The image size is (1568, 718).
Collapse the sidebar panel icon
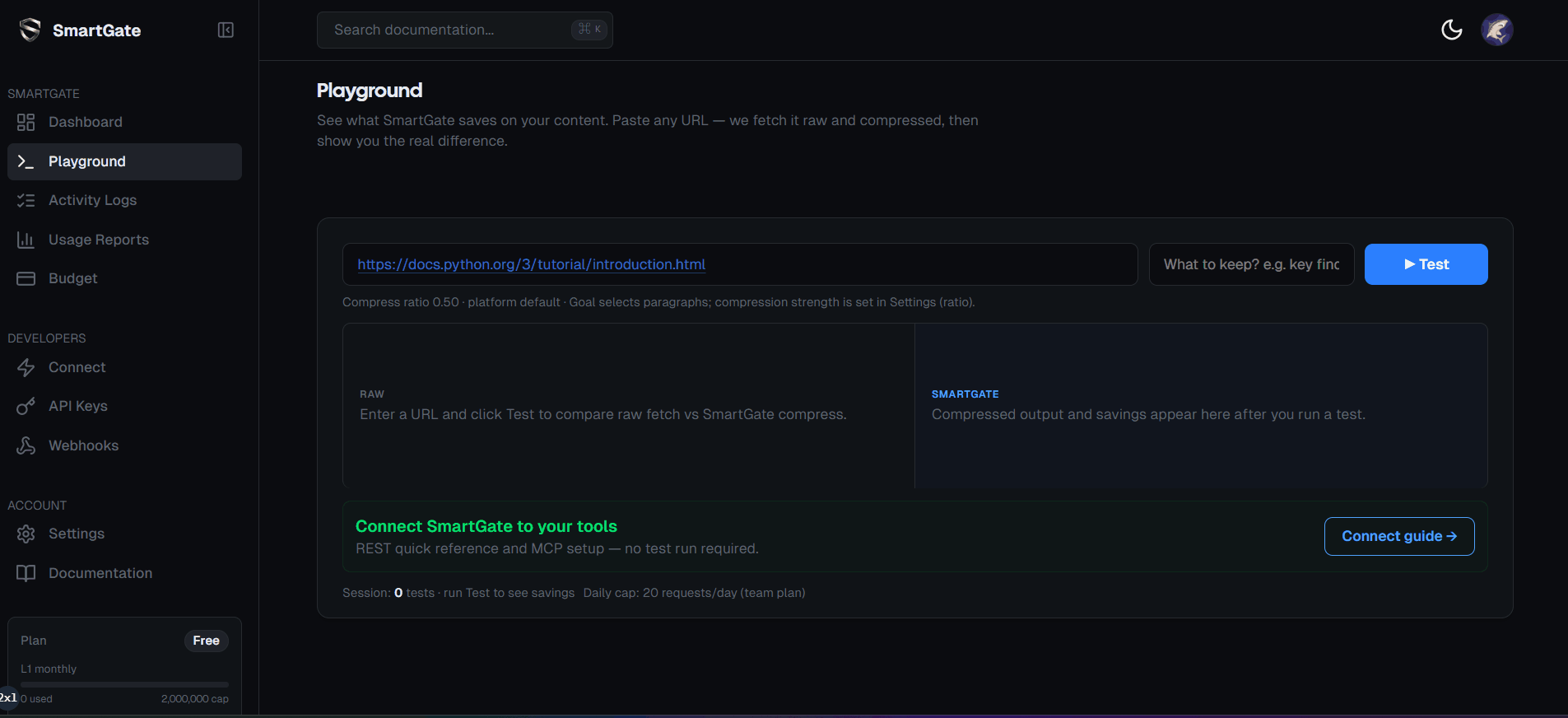(226, 30)
